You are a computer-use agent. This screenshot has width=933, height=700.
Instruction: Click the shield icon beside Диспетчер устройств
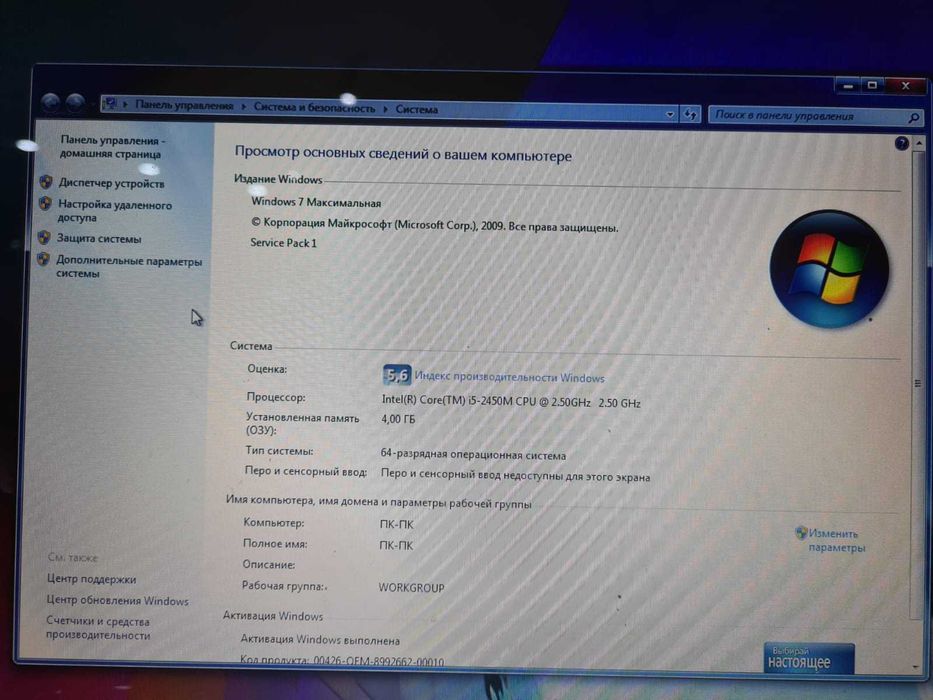coord(46,182)
